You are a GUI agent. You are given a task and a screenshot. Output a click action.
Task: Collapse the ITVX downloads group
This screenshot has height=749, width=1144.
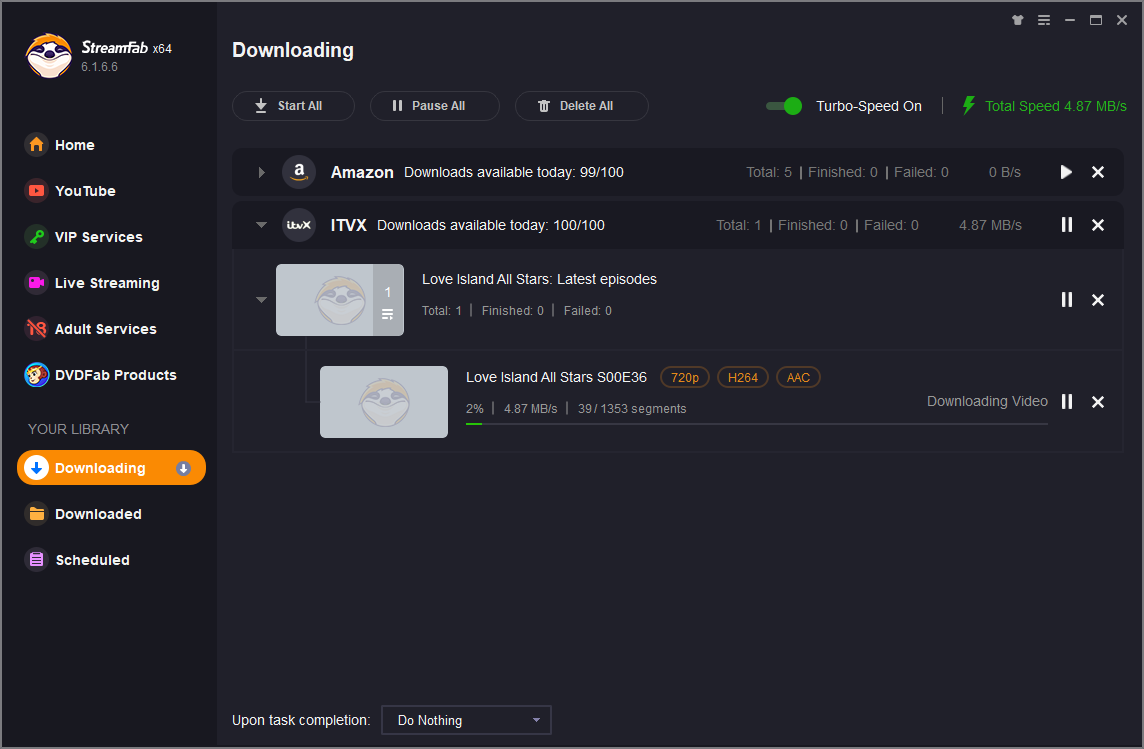click(x=261, y=225)
